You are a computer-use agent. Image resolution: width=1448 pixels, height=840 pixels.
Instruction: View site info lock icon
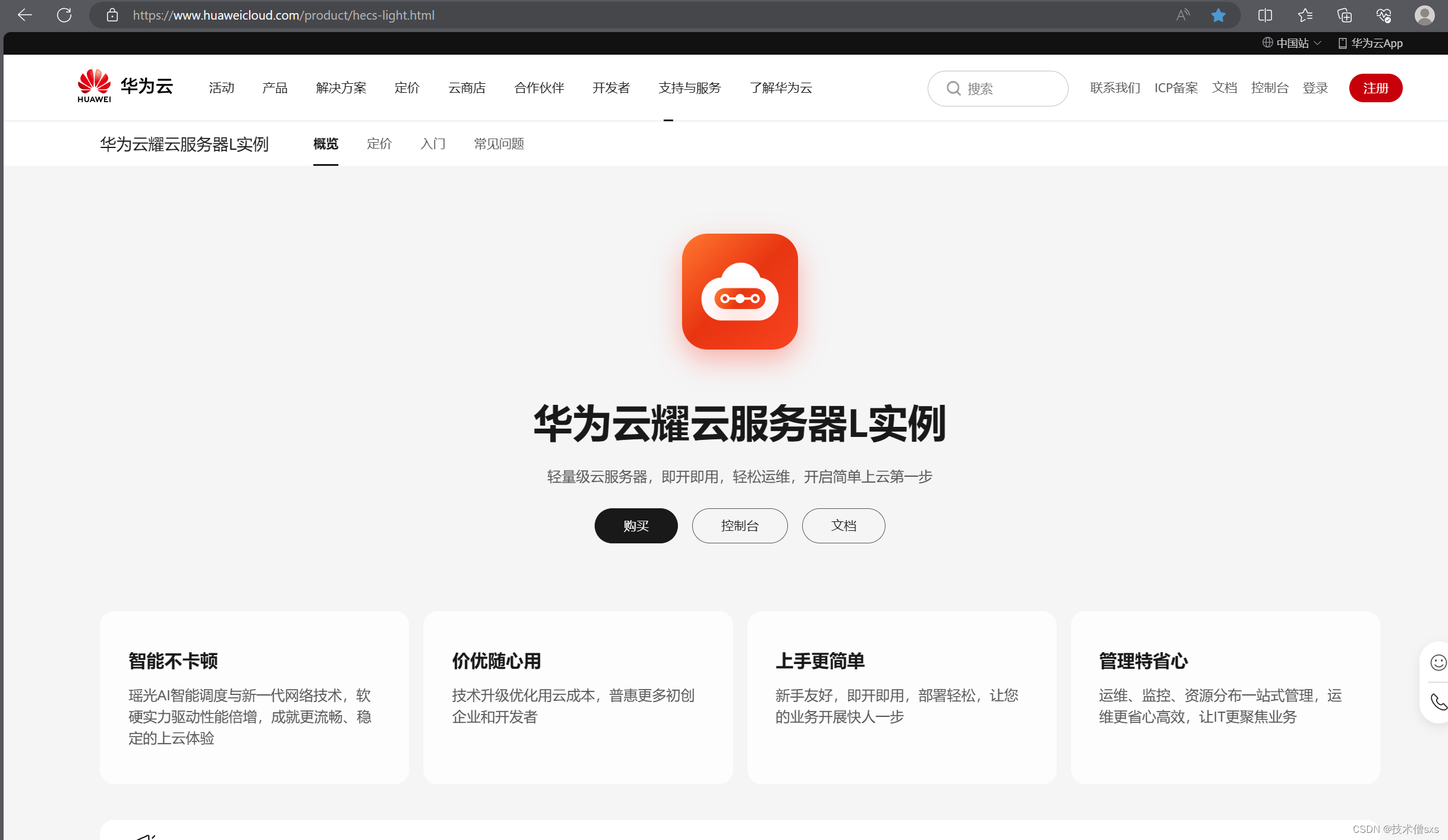[x=112, y=15]
